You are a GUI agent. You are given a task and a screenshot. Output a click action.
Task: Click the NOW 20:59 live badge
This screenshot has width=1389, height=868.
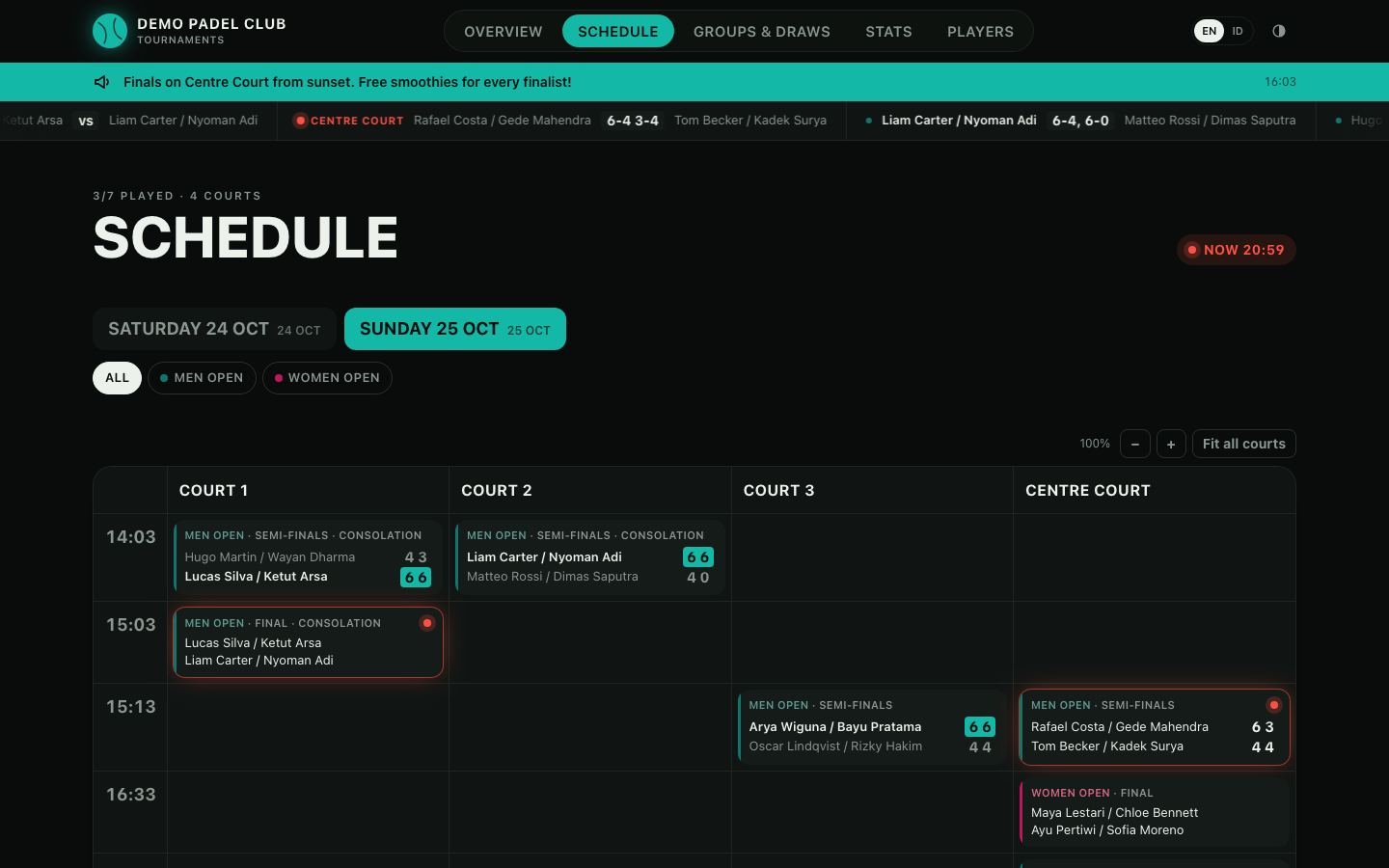coord(1236,250)
